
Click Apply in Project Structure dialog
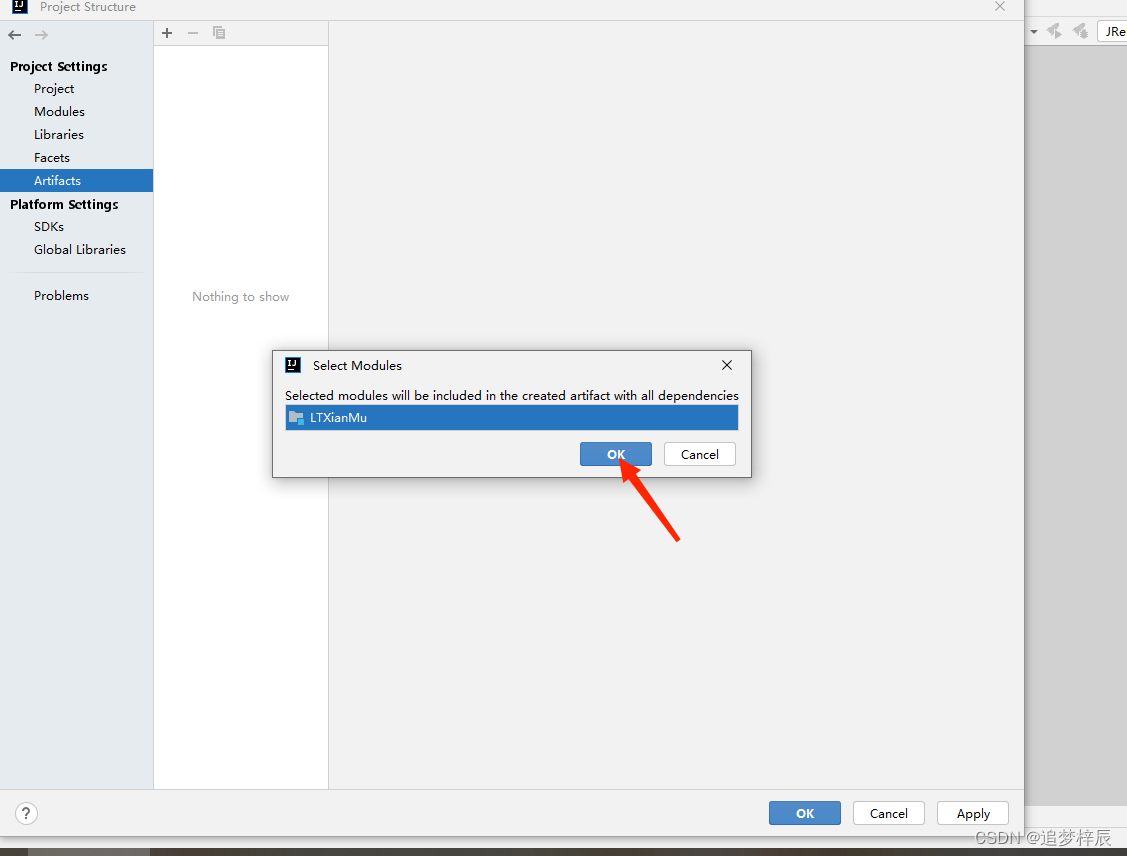[x=972, y=813]
